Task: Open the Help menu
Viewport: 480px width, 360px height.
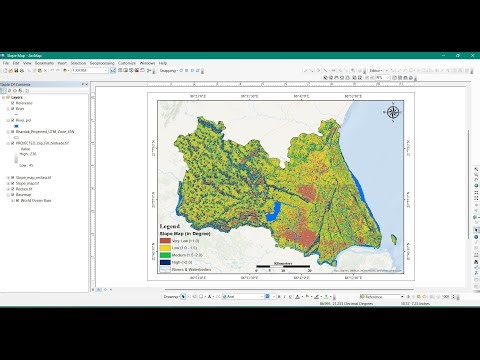Action: [x=163, y=63]
